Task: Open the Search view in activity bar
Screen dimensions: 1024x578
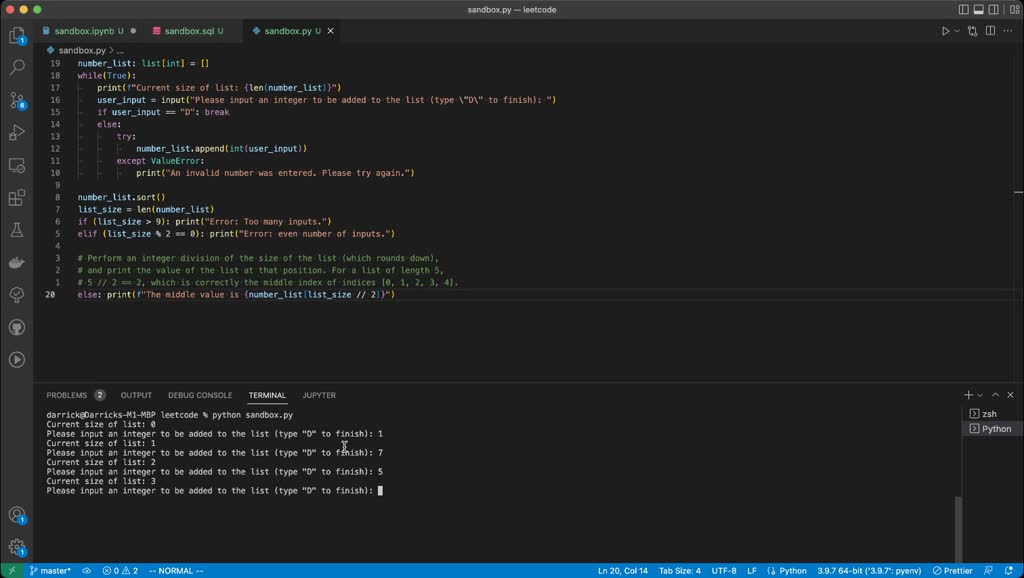Action: tap(17, 67)
